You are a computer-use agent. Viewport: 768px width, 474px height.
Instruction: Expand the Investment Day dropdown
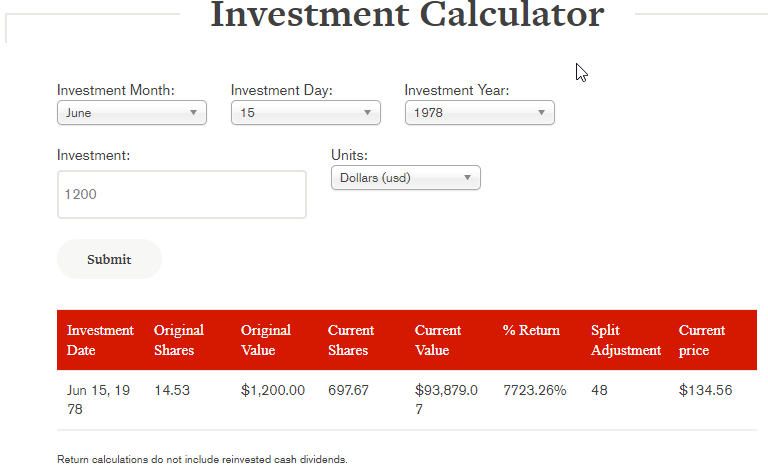(305, 113)
